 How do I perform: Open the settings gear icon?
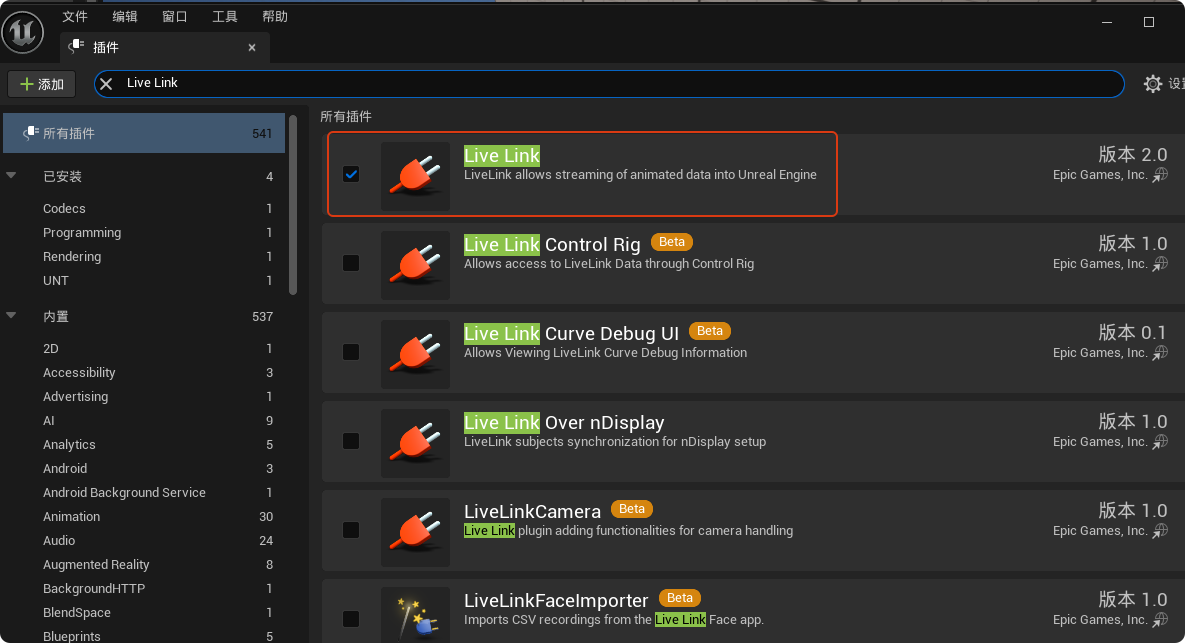point(1152,83)
